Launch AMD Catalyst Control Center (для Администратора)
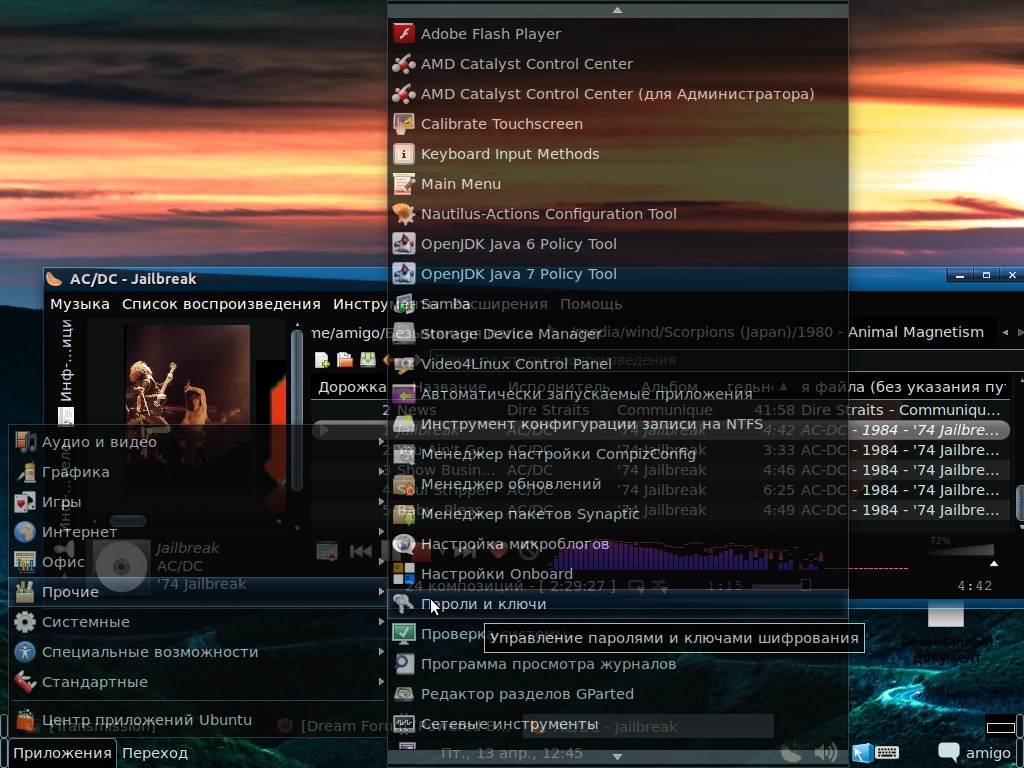Viewport: 1024px width, 768px height. (617, 93)
